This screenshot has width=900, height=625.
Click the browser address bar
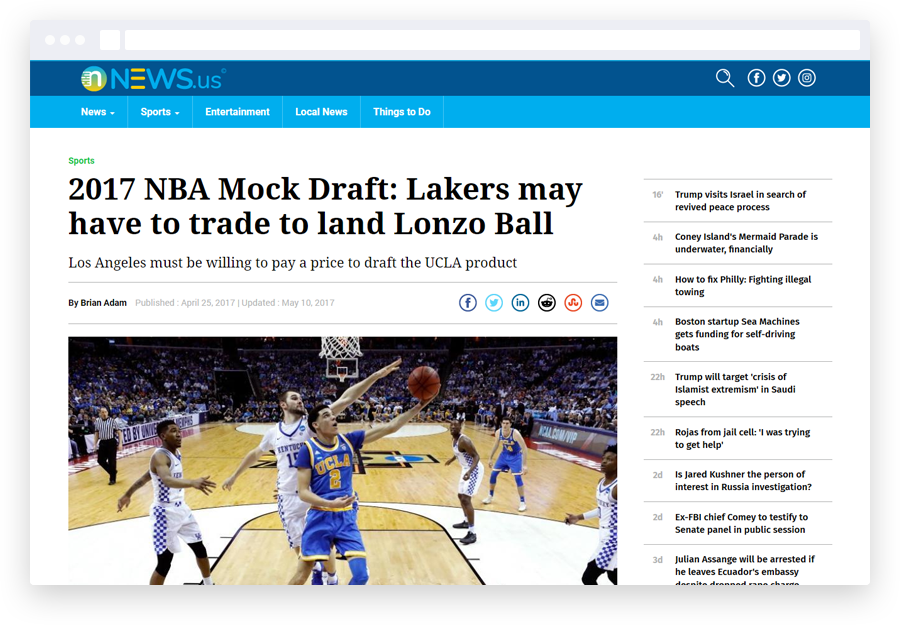492,40
